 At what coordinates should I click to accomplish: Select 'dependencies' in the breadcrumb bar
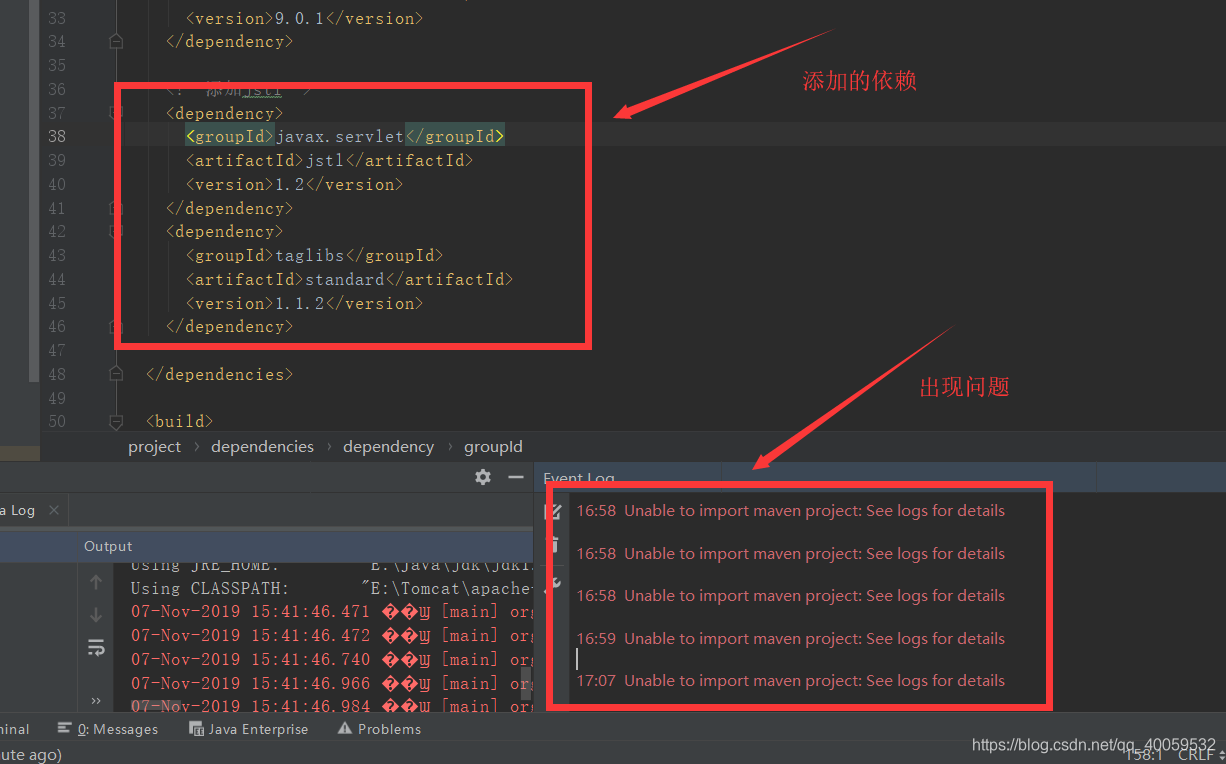coord(262,447)
